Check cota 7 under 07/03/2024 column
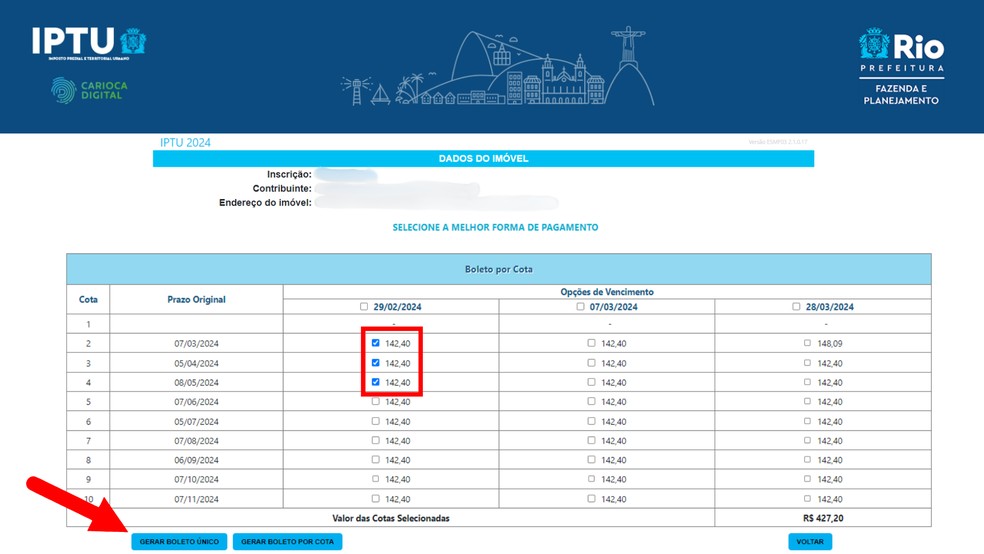984x554 pixels. point(591,440)
